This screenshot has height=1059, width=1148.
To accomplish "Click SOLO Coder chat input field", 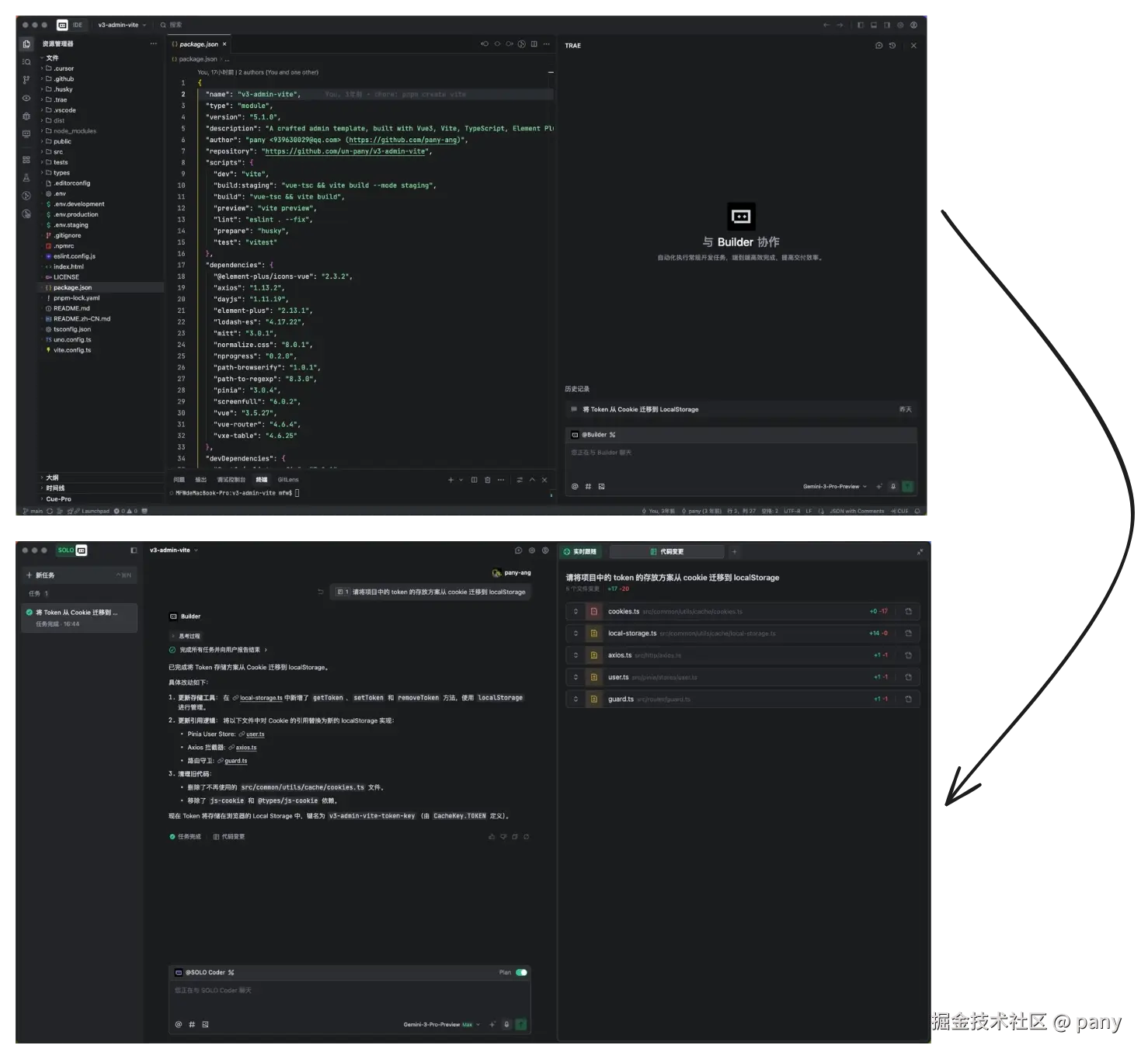I will [x=350, y=1000].
